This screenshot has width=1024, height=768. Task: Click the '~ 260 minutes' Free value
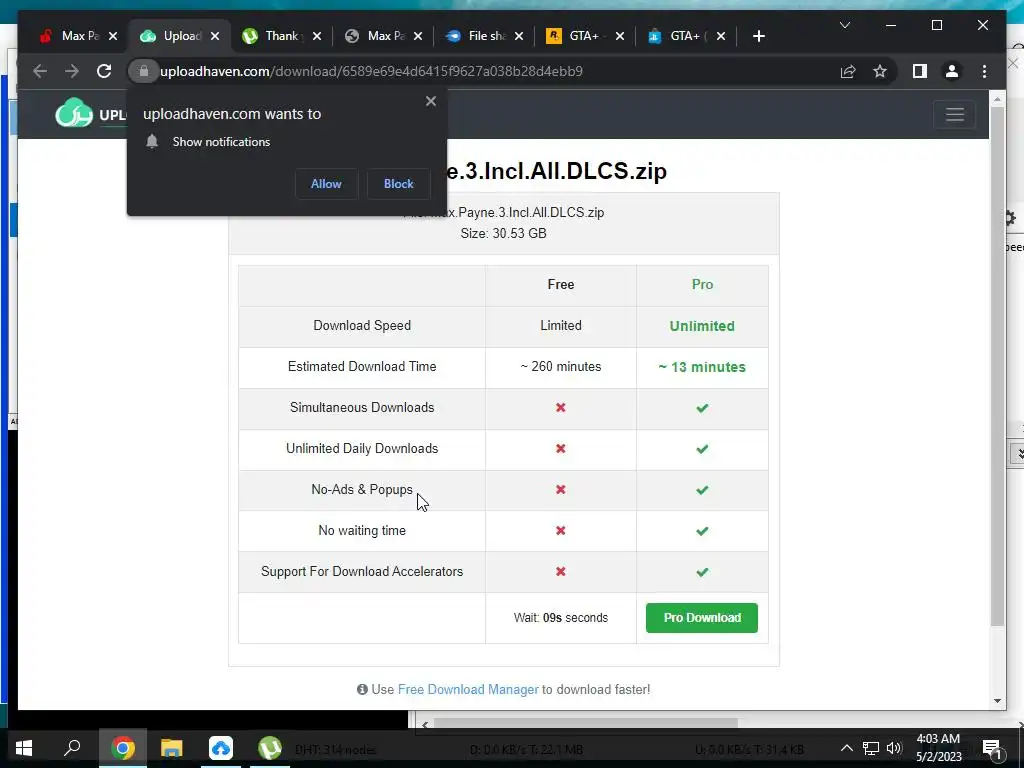[x=560, y=366]
